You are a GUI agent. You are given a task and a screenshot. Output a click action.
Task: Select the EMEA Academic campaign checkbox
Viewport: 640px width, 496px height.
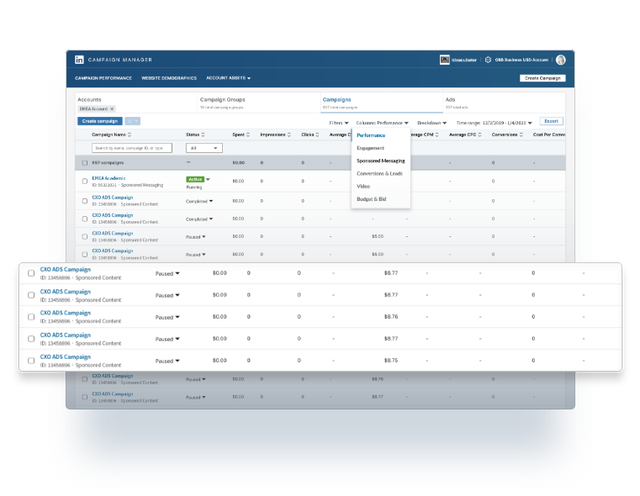pyautogui.click(x=84, y=181)
